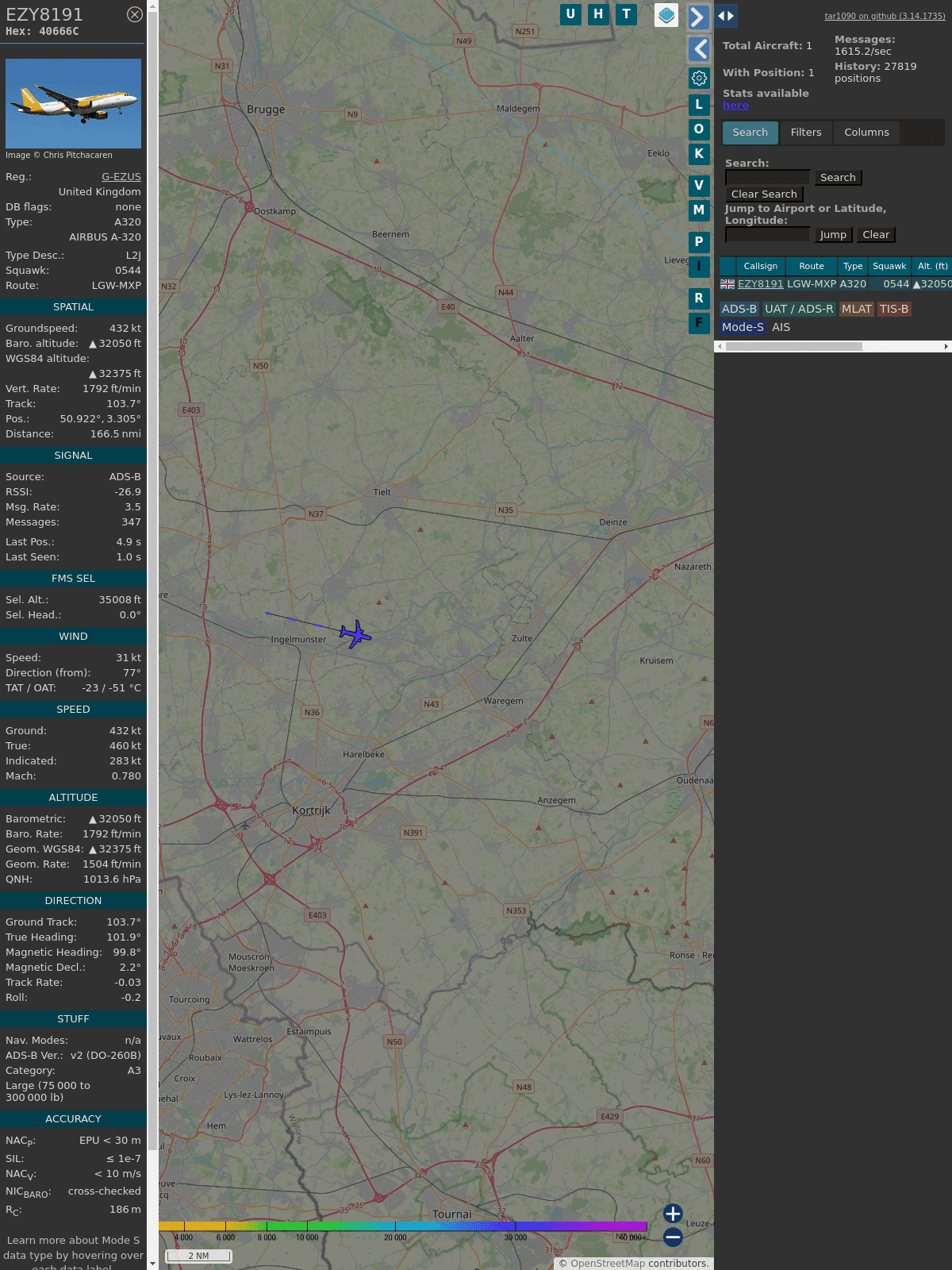Open the settings gear icon

[x=699, y=78]
